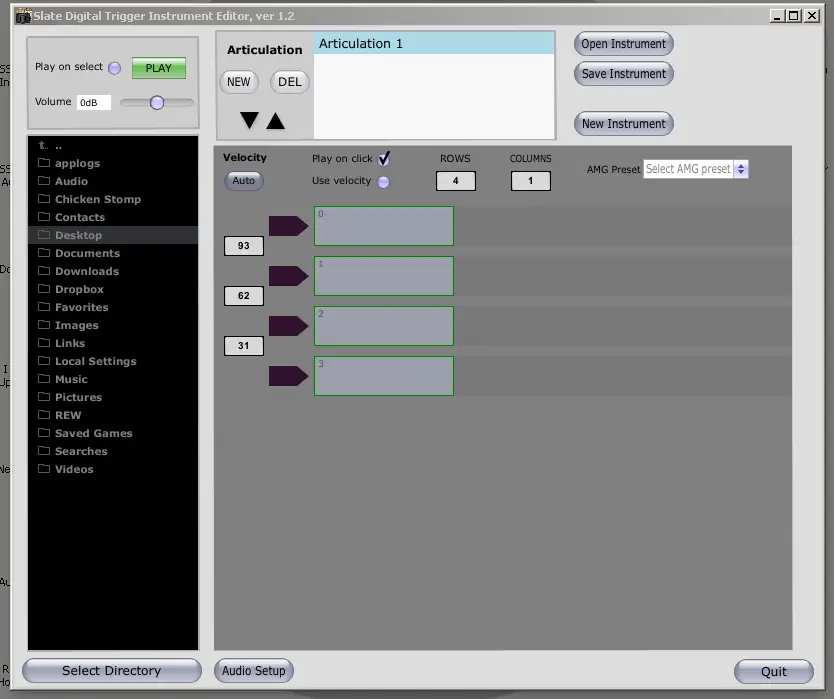The width and height of the screenshot is (834, 699).
Task: Toggle the Play on select option
Action: pos(114,68)
